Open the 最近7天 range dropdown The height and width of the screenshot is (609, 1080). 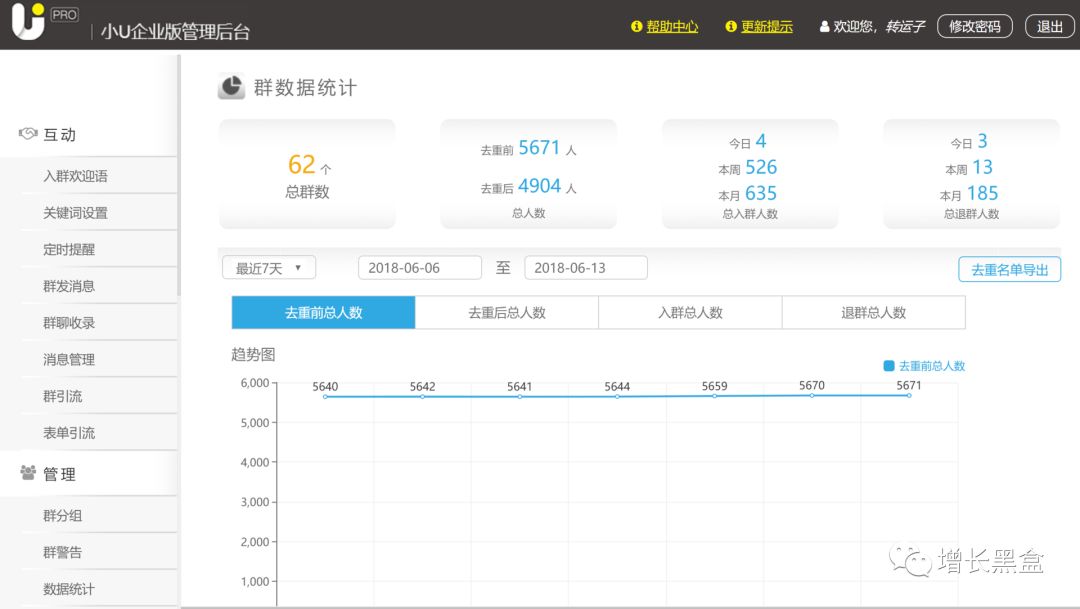(269, 267)
